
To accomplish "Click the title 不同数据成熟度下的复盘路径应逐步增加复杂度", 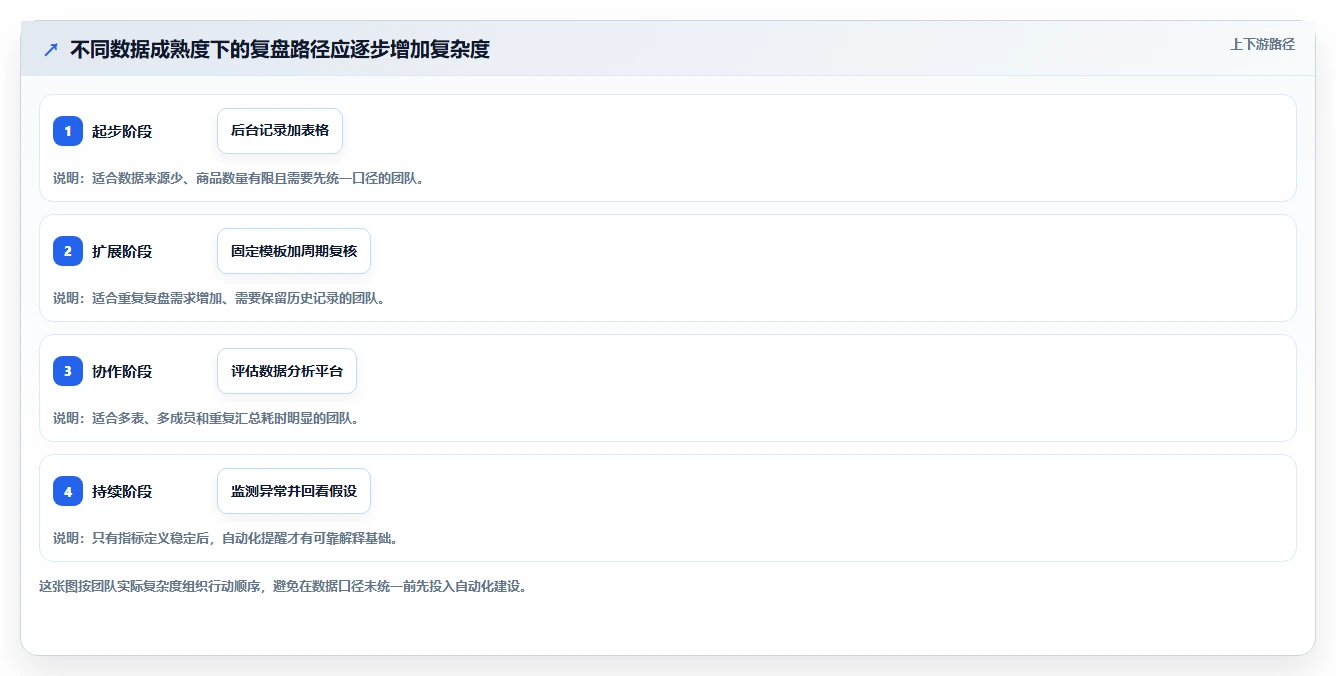I will tap(280, 49).
